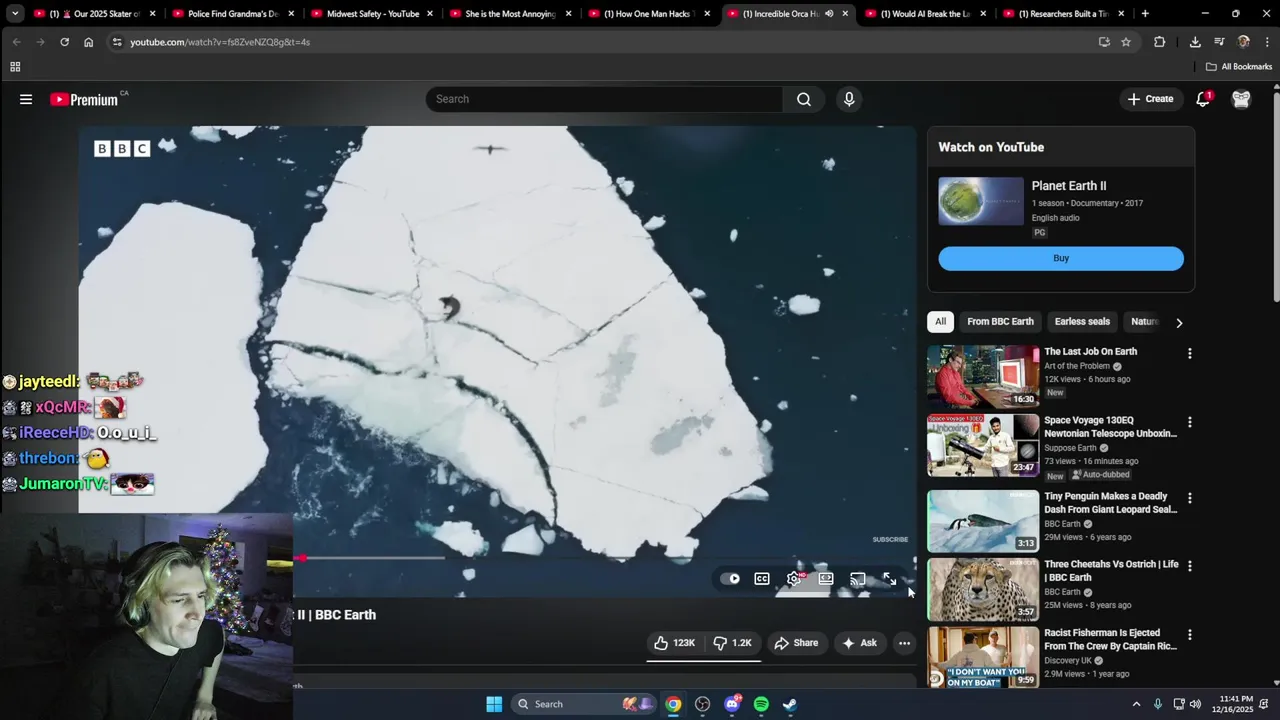Open the YouTube hamburger guide menu
Screen dimensions: 1280x720
coord(26,99)
